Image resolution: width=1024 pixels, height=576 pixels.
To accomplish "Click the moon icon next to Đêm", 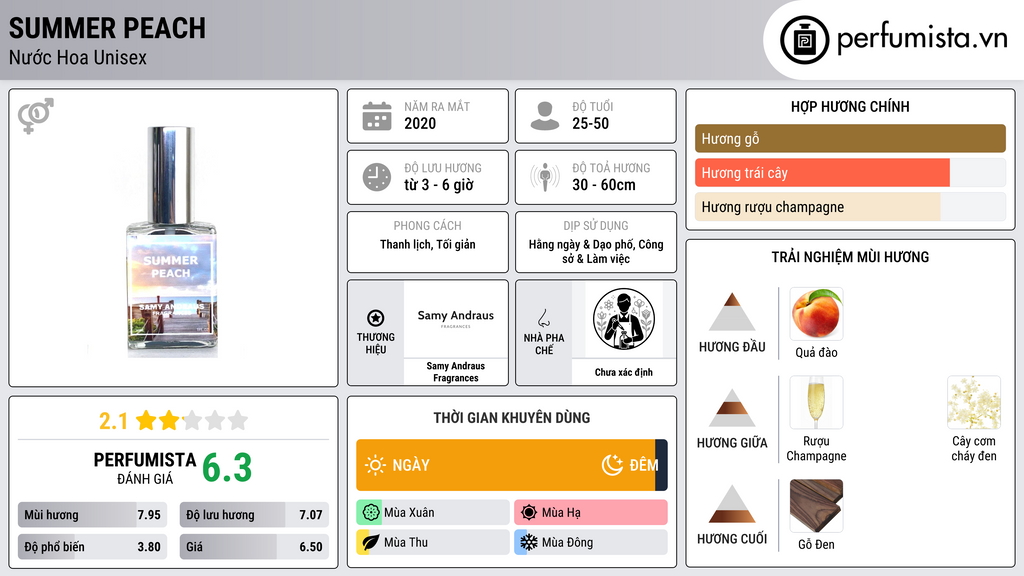I will [612, 465].
